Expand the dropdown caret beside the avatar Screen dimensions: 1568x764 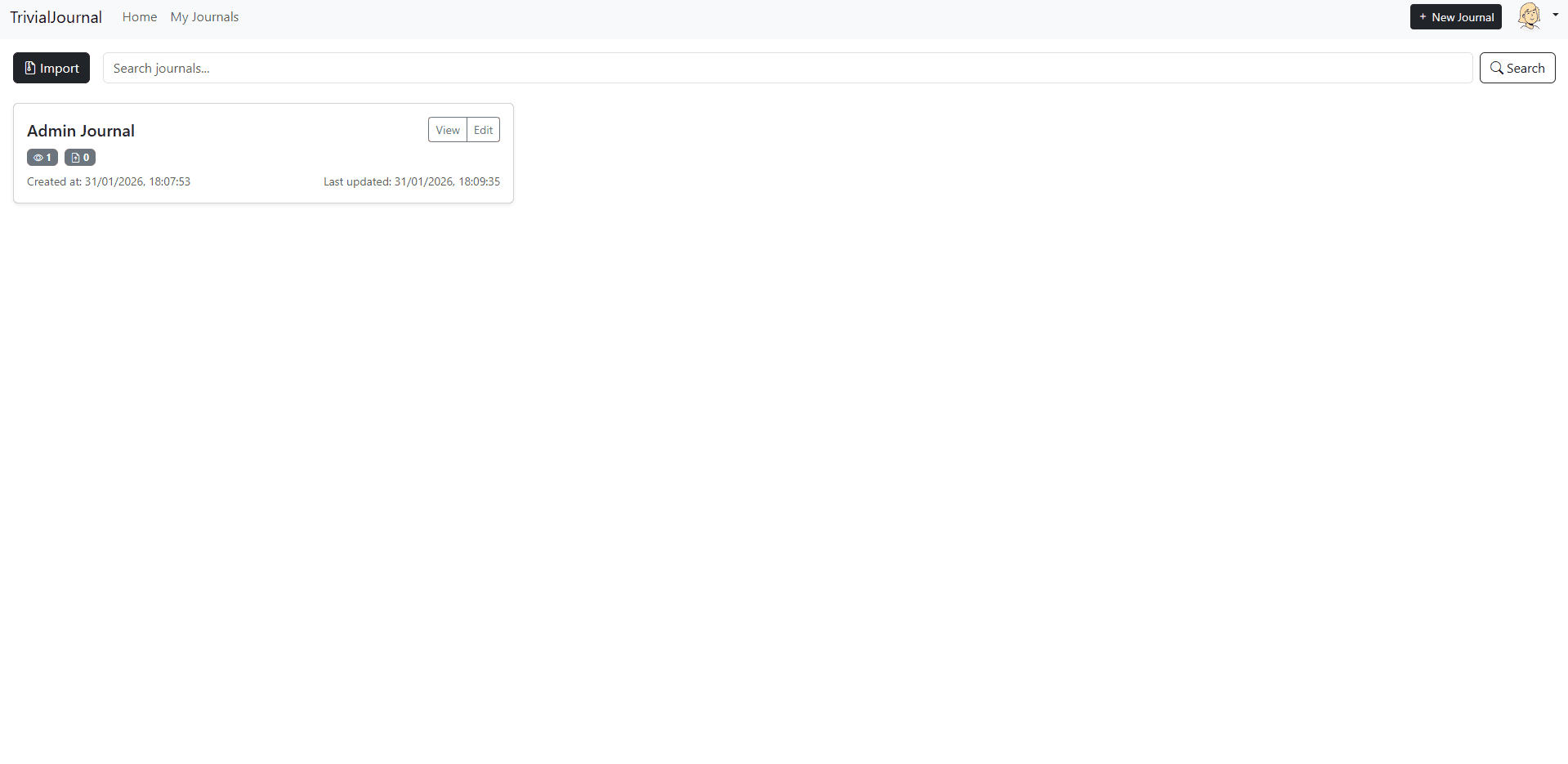pyautogui.click(x=1555, y=15)
